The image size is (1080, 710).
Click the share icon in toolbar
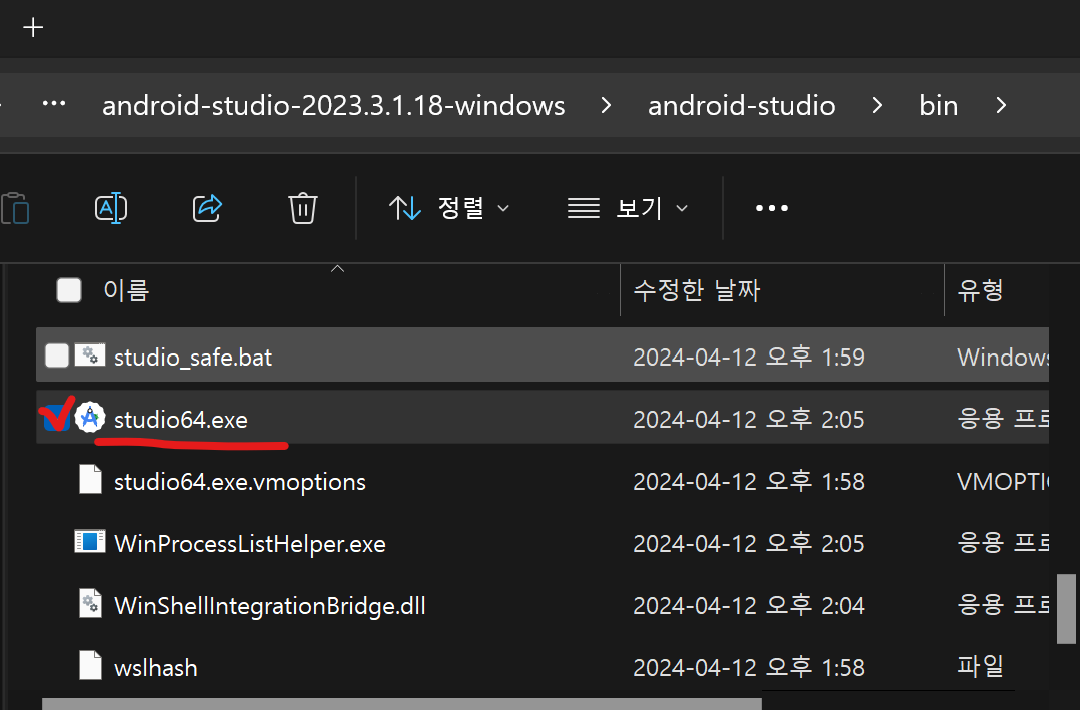tap(207, 208)
